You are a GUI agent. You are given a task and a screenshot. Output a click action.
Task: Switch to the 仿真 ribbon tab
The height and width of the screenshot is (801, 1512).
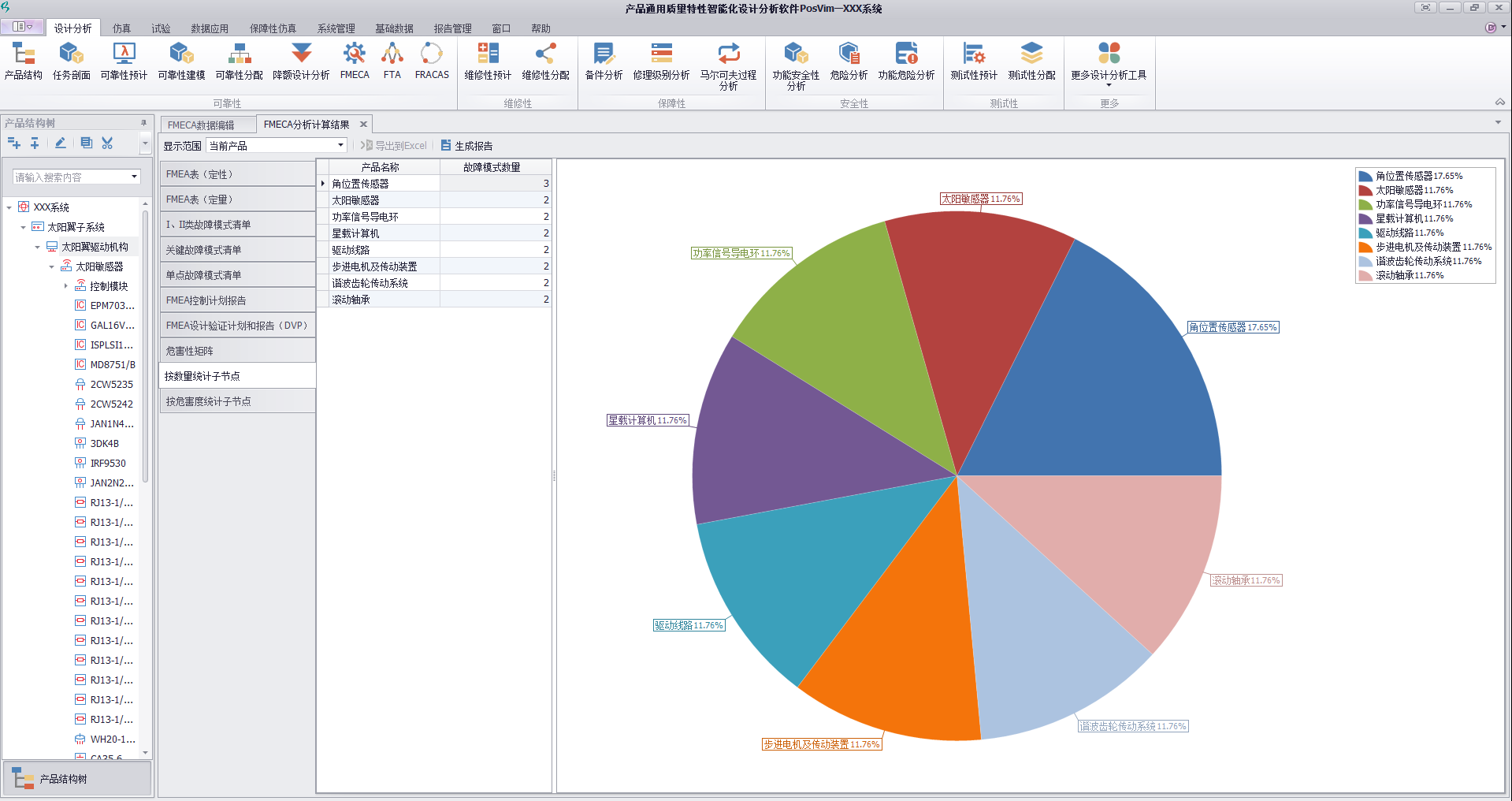pos(121,28)
